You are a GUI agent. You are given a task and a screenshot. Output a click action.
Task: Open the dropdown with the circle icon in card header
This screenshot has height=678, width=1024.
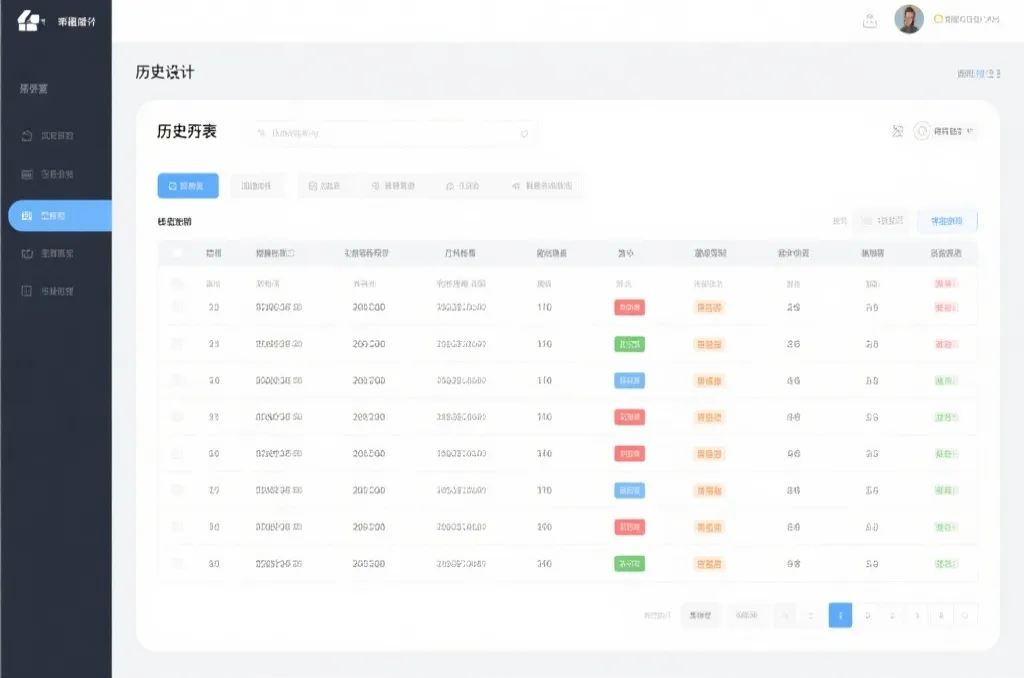pos(944,131)
